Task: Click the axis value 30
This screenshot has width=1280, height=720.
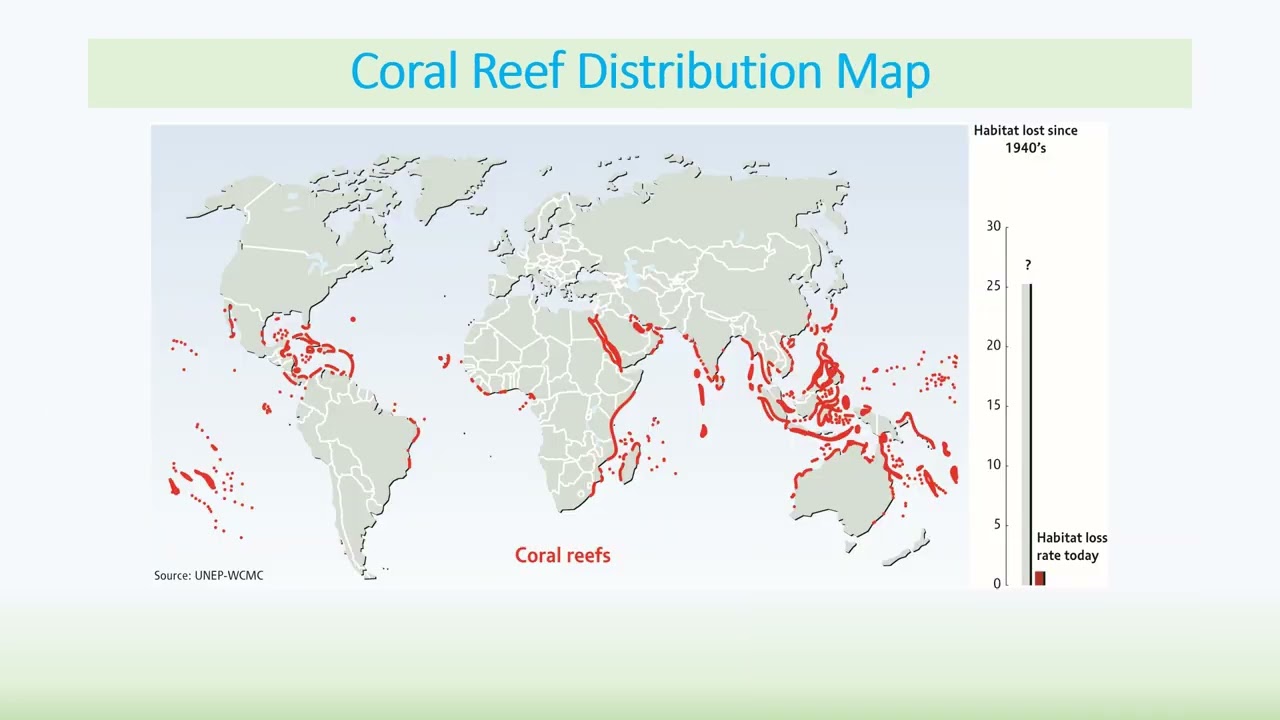Action: tap(993, 226)
